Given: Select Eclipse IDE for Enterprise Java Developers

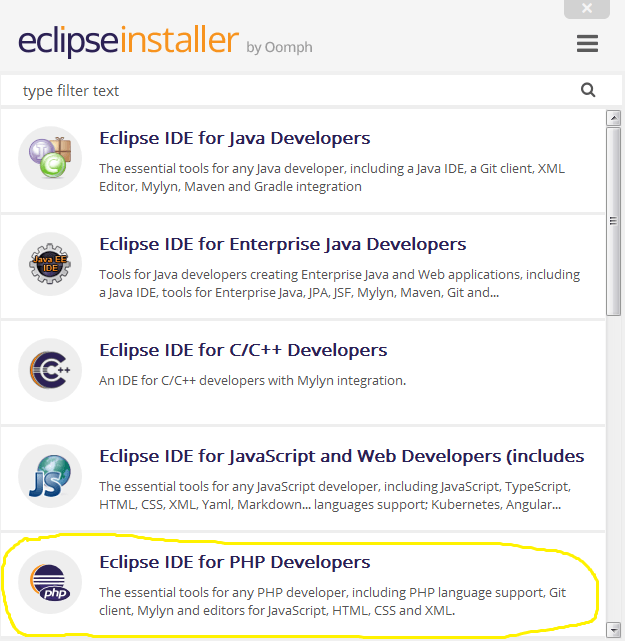Looking at the screenshot, I should (x=282, y=244).
